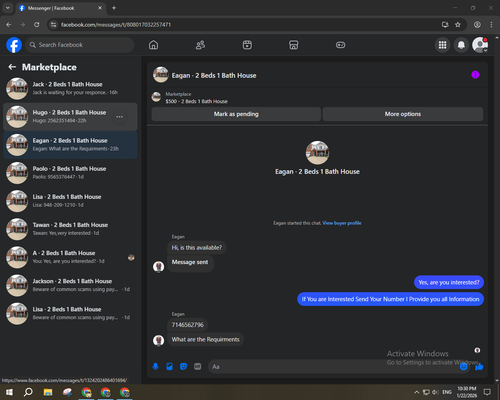
Task: Open the emoji picker in message box
Action: pos(463,367)
